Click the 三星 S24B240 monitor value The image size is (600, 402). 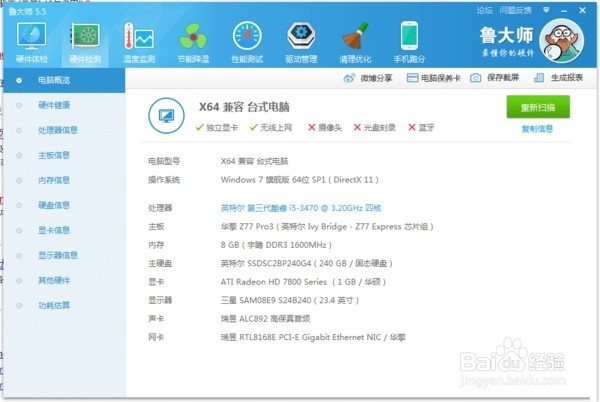click(290, 300)
